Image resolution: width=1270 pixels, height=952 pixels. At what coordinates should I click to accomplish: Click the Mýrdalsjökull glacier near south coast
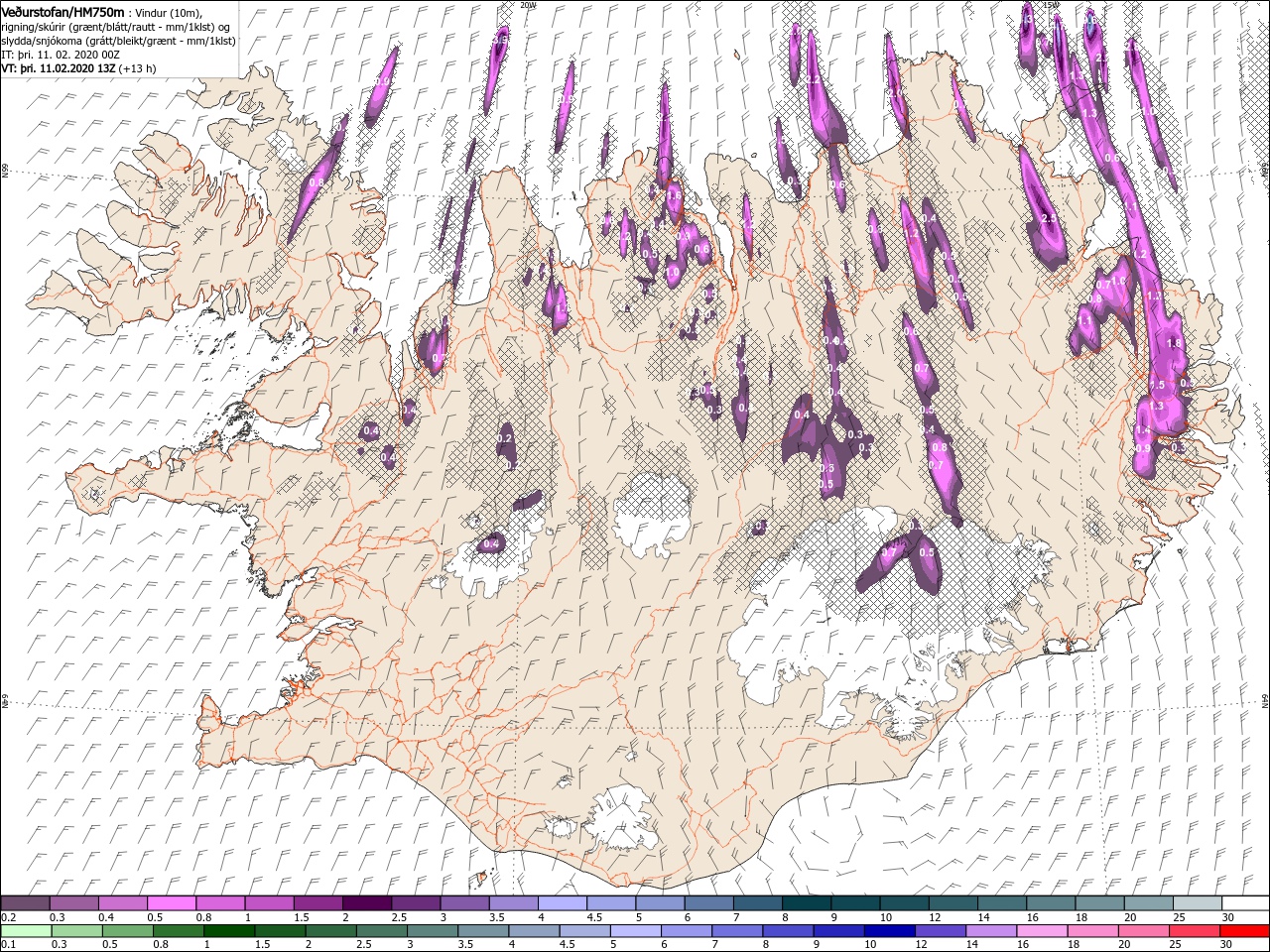tap(620, 818)
